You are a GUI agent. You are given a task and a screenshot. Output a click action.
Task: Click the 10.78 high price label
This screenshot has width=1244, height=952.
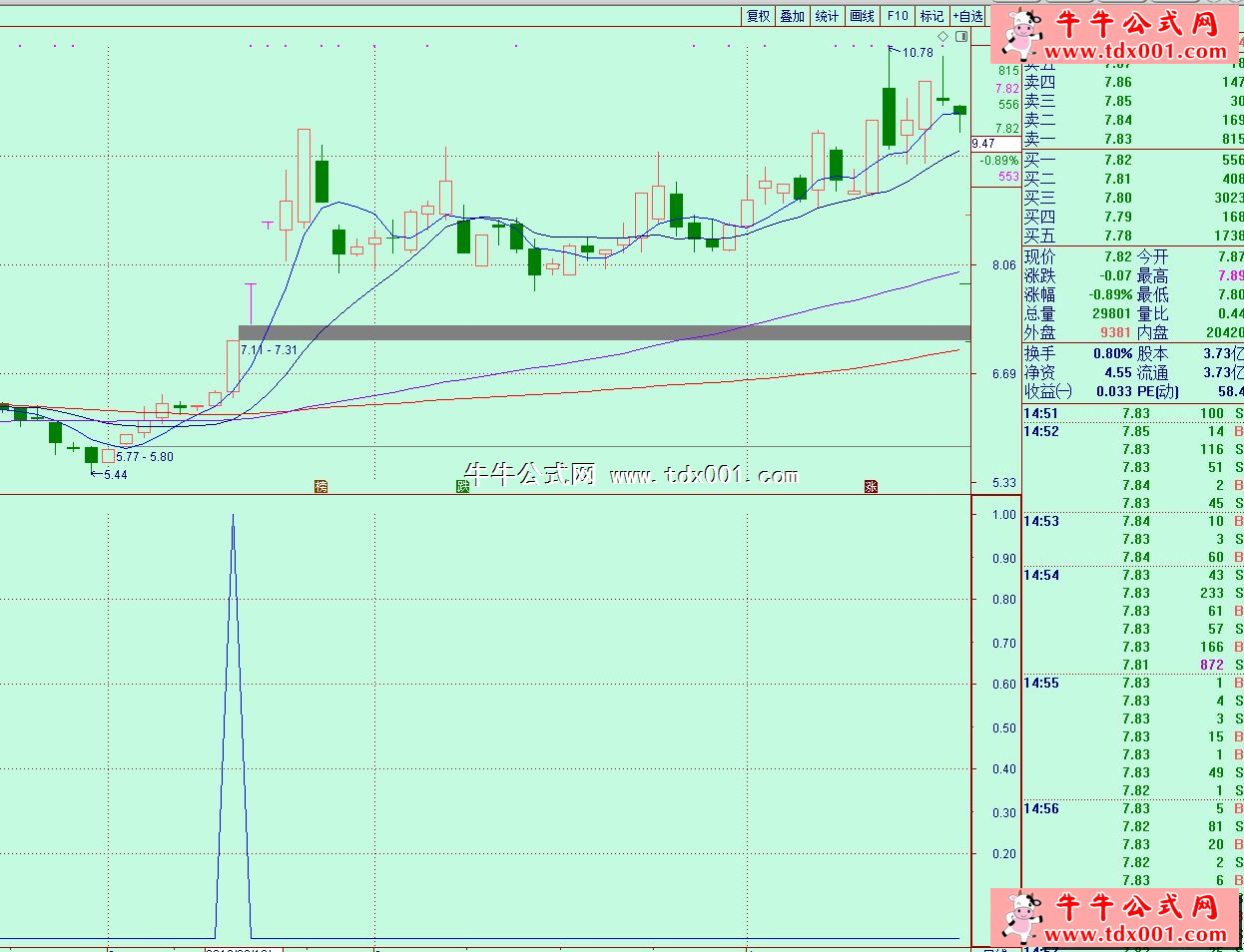(x=918, y=52)
